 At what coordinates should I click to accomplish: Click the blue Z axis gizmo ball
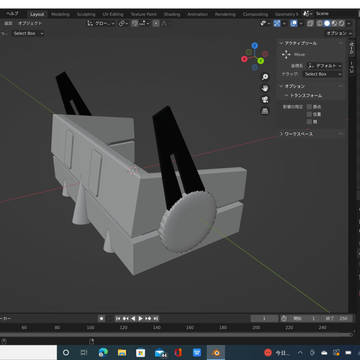pos(255,45)
